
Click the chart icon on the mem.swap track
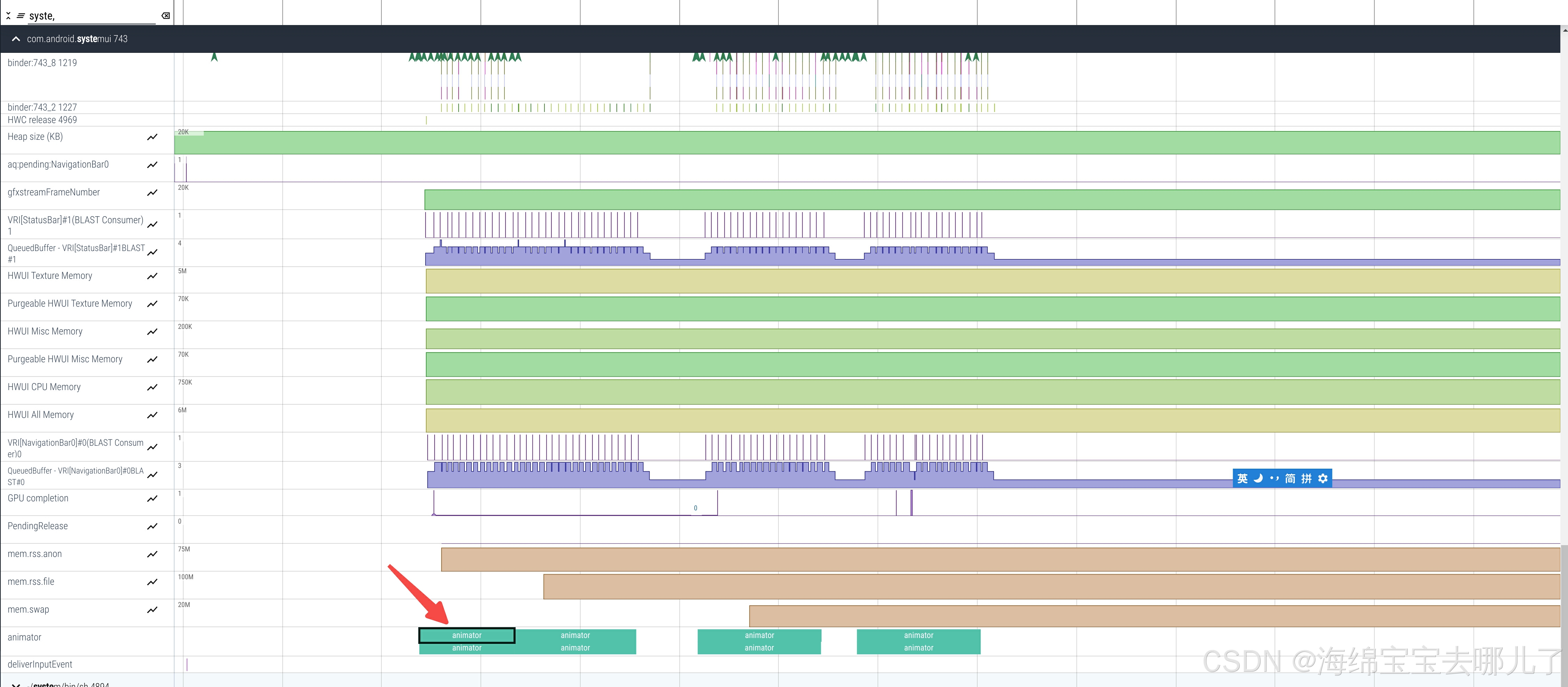[152, 610]
